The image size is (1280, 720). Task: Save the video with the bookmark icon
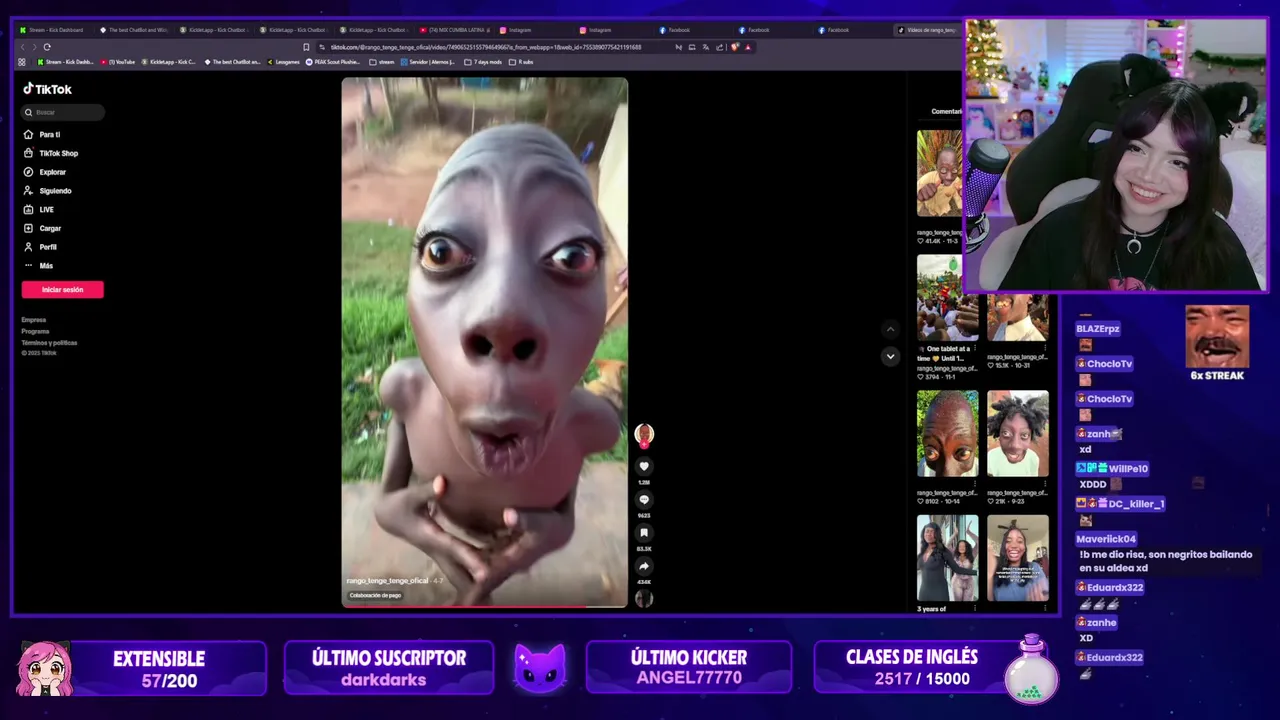pos(644,533)
